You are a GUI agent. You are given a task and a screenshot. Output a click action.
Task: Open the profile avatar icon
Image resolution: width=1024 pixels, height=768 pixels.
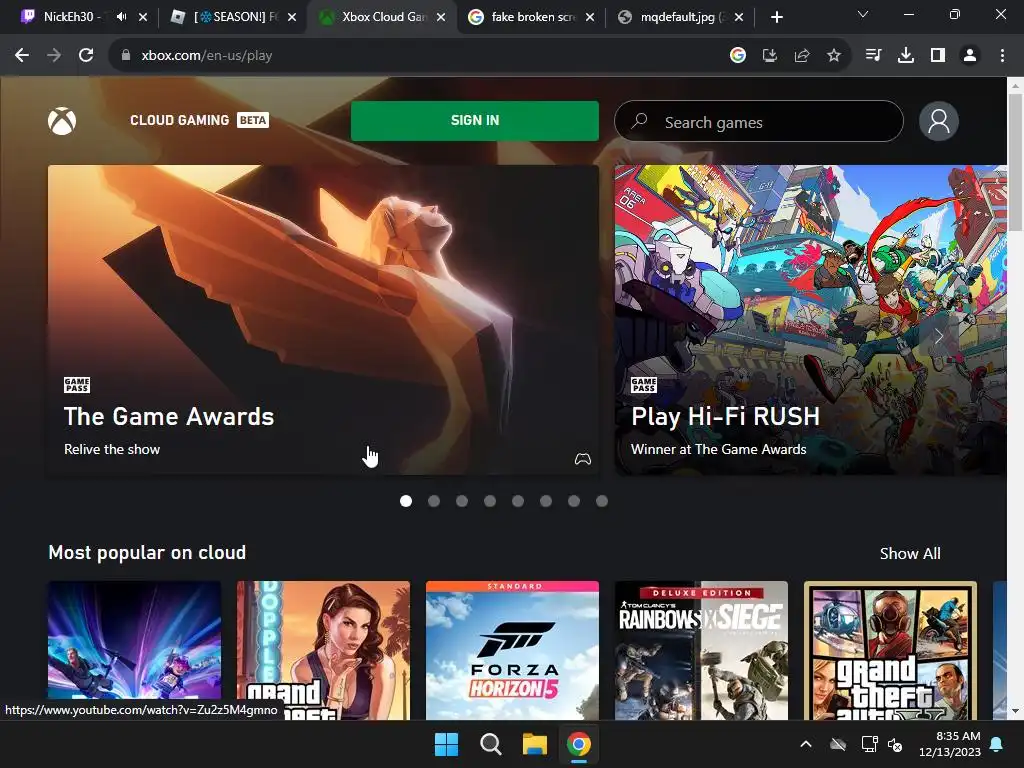point(938,121)
